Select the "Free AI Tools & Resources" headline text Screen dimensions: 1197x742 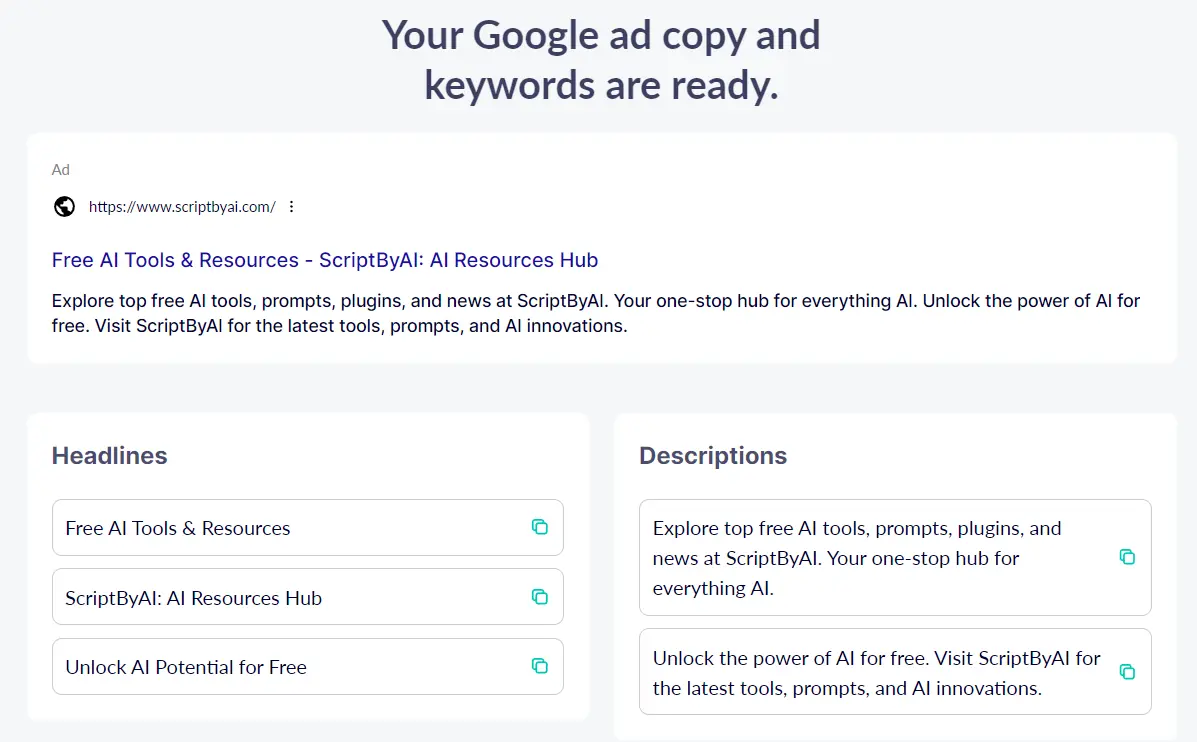tap(177, 527)
